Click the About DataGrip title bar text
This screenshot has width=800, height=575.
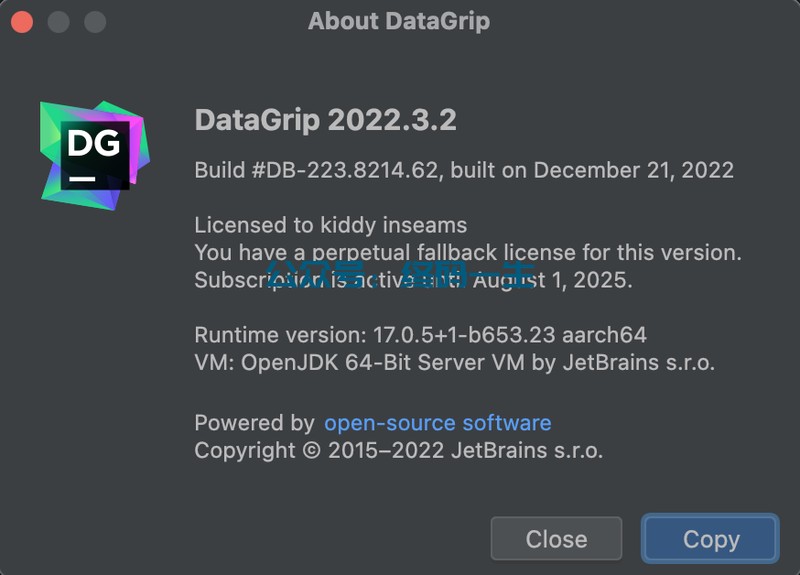point(399,21)
